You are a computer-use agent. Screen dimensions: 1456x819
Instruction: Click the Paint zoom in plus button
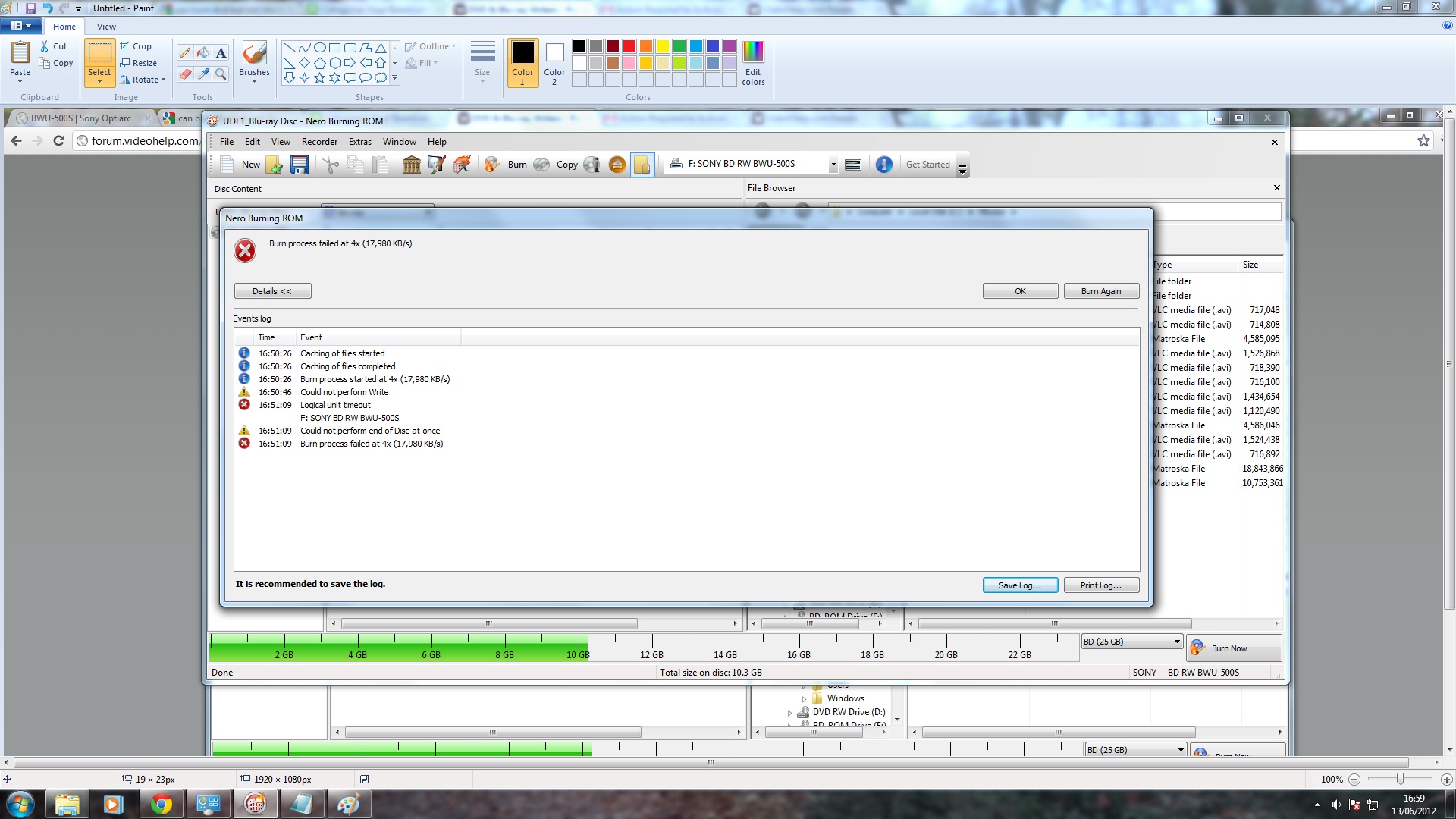coord(1446,780)
